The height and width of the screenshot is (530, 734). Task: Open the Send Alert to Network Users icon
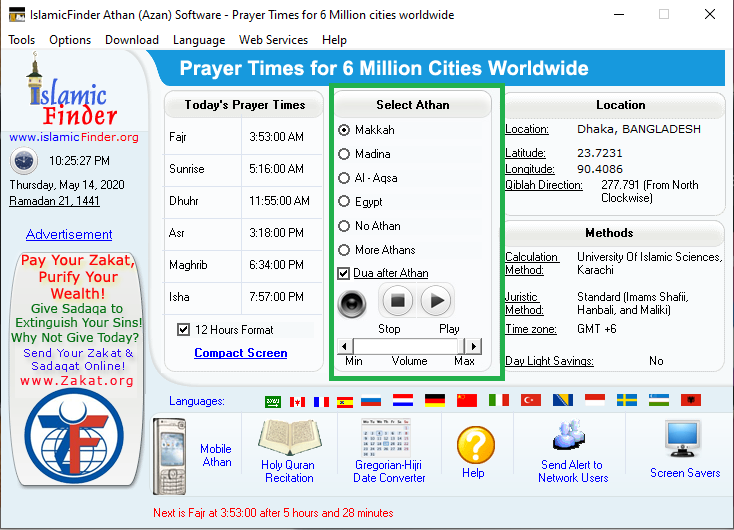click(x=569, y=435)
